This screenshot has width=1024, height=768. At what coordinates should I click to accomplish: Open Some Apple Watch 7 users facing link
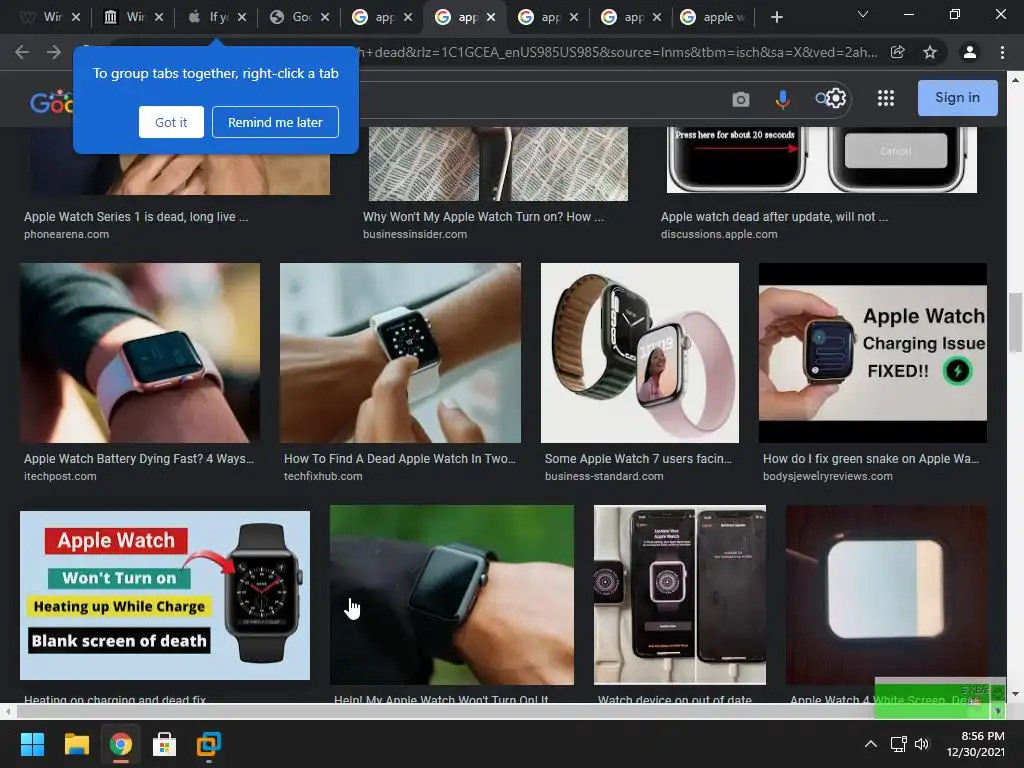[638, 459]
